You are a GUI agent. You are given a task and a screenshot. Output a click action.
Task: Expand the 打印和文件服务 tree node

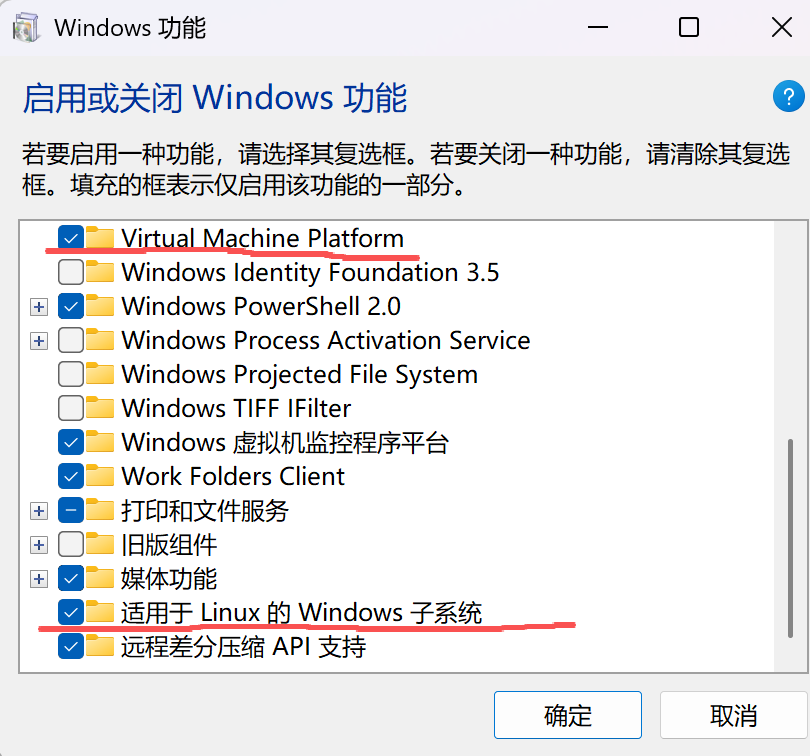point(39,511)
